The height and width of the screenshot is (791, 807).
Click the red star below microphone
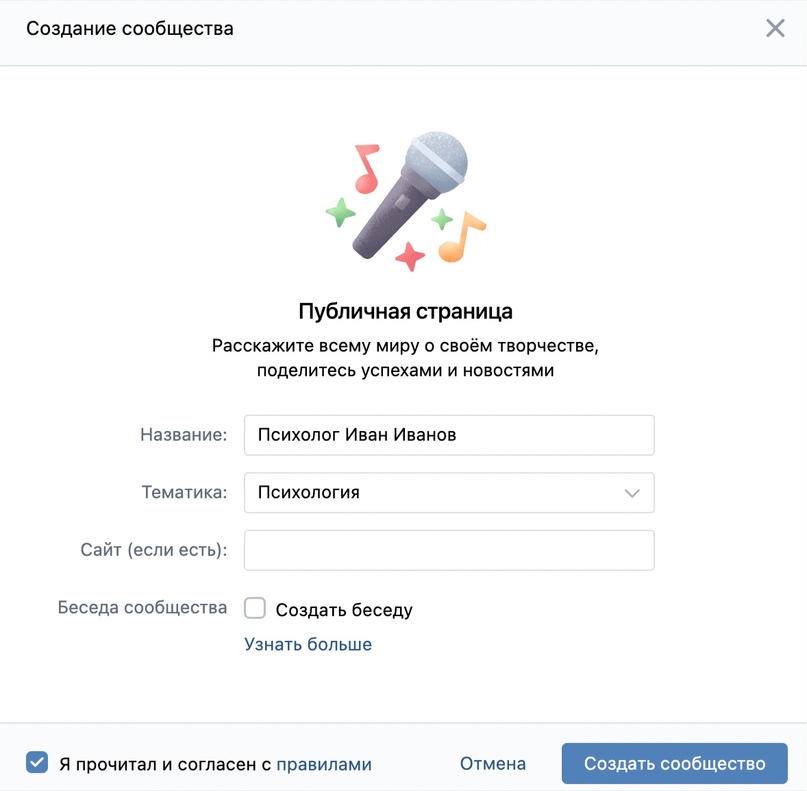pos(410,256)
